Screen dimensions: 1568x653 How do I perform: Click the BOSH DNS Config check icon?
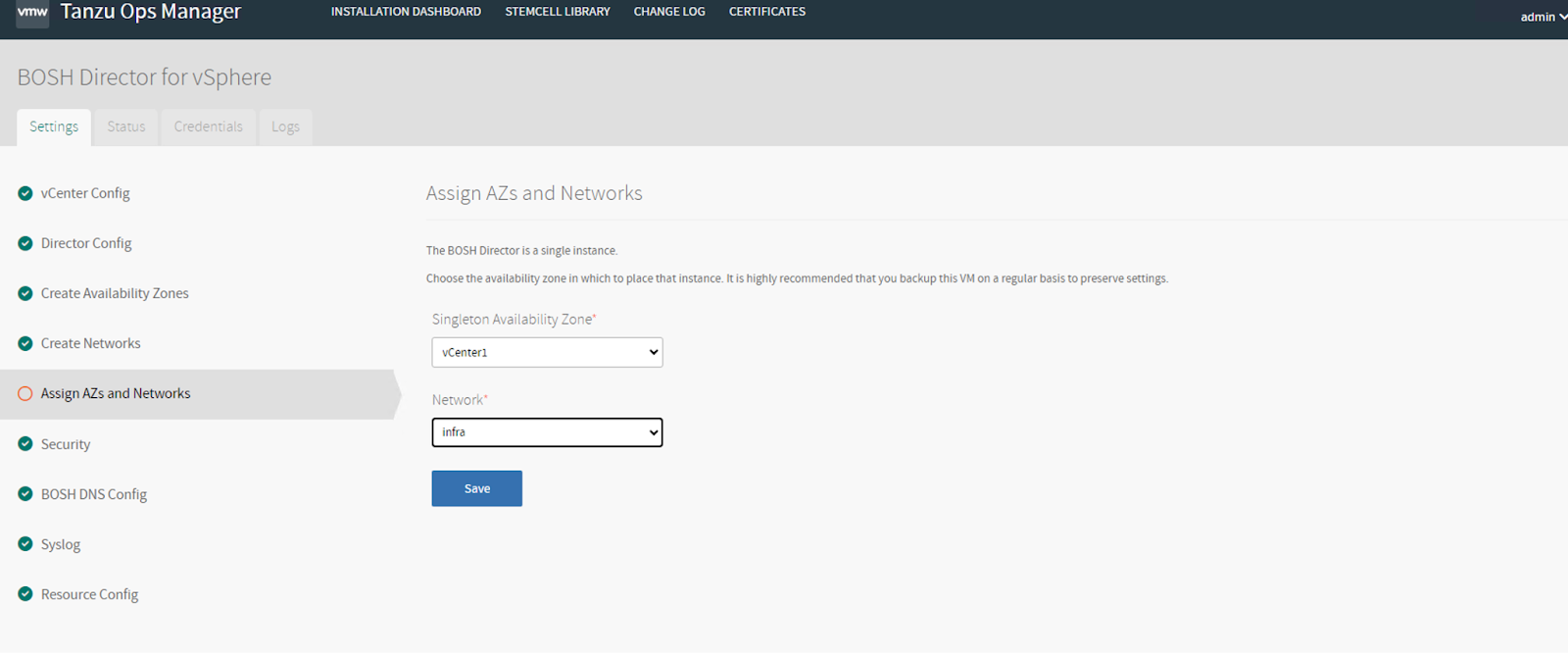click(x=25, y=494)
